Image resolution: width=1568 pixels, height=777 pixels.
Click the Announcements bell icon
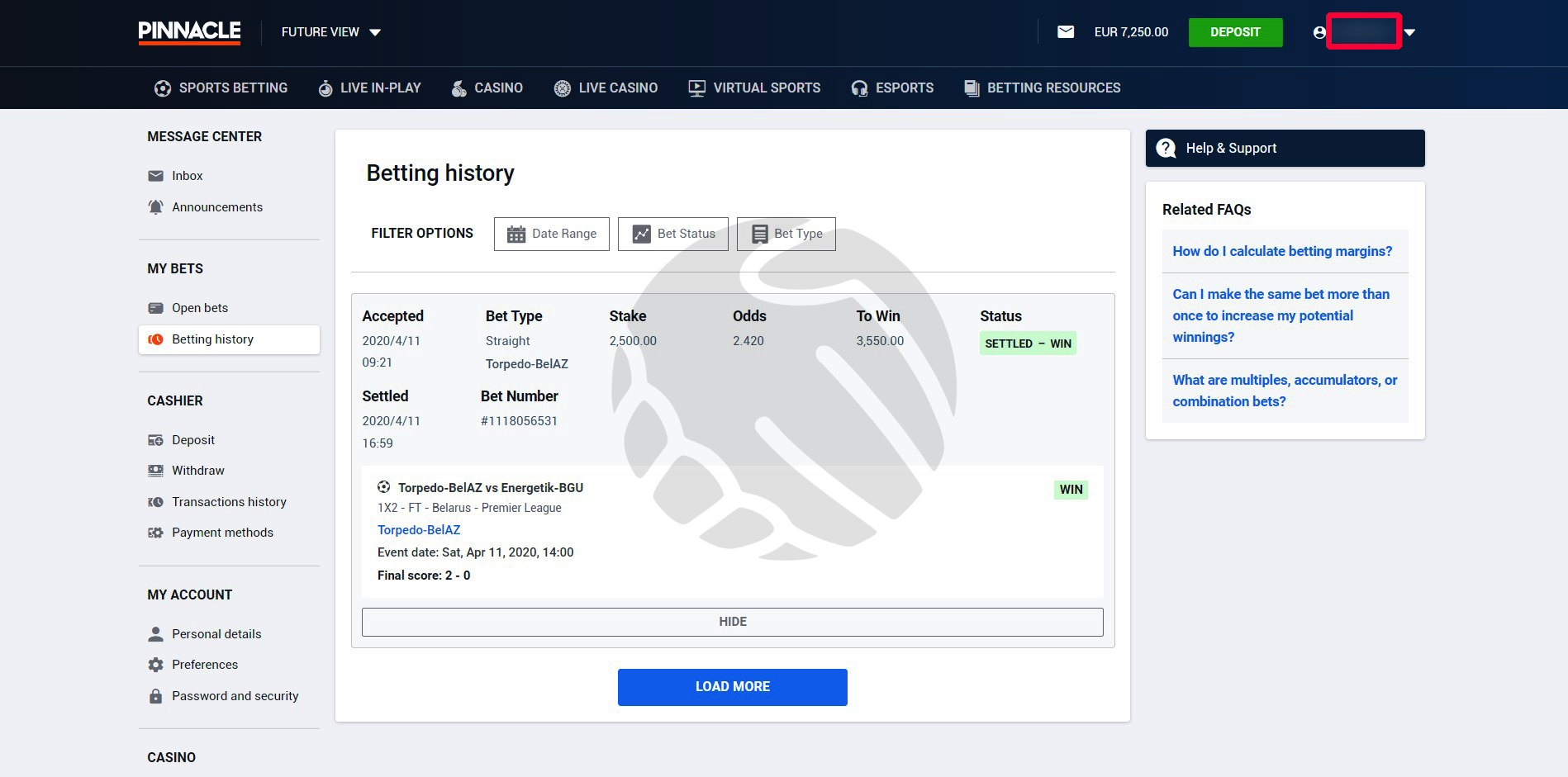tap(155, 207)
